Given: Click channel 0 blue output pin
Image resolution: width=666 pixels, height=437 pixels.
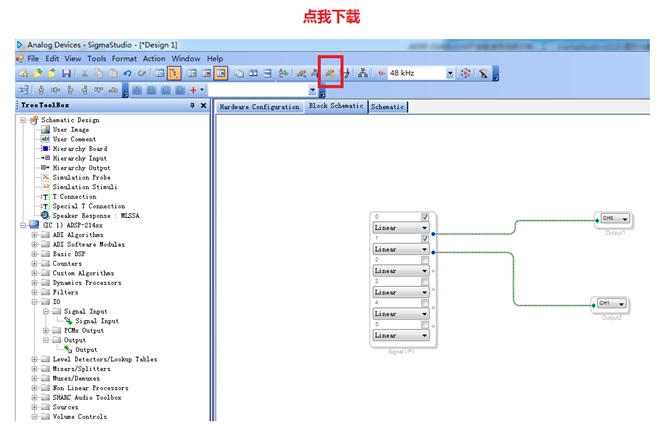Looking at the screenshot, I should 433,234.
